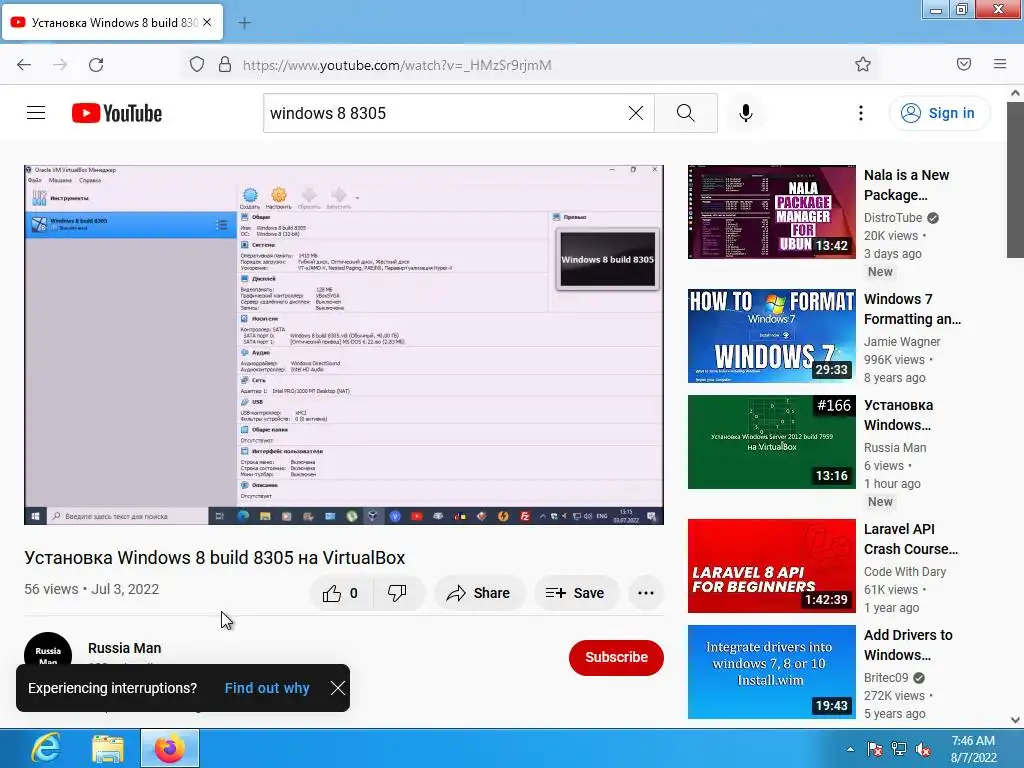The height and width of the screenshot is (768, 1024).
Task: Open YouTube settings three-dot menu
Action: click(861, 113)
